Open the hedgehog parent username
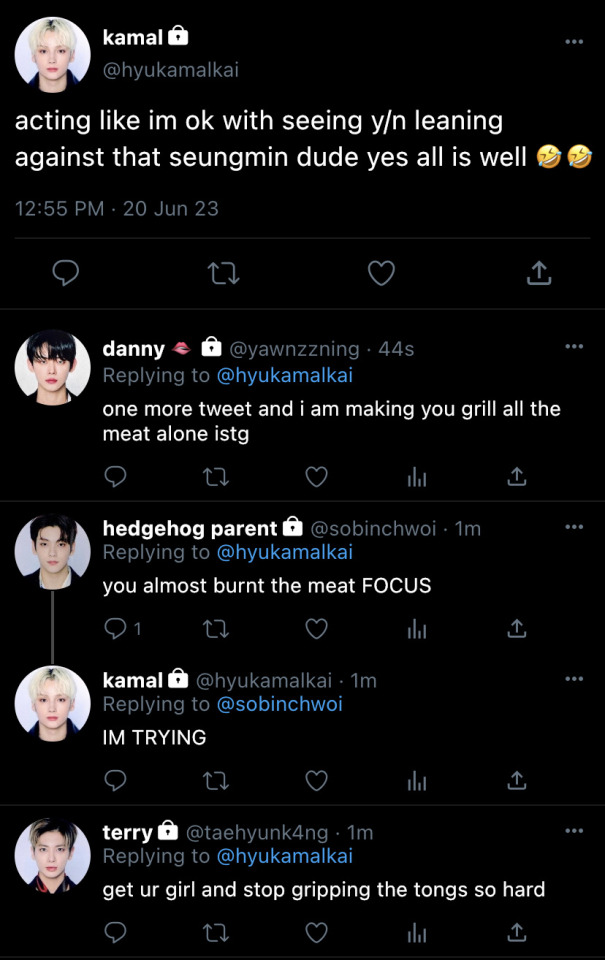The image size is (605, 960). pos(190,528)
